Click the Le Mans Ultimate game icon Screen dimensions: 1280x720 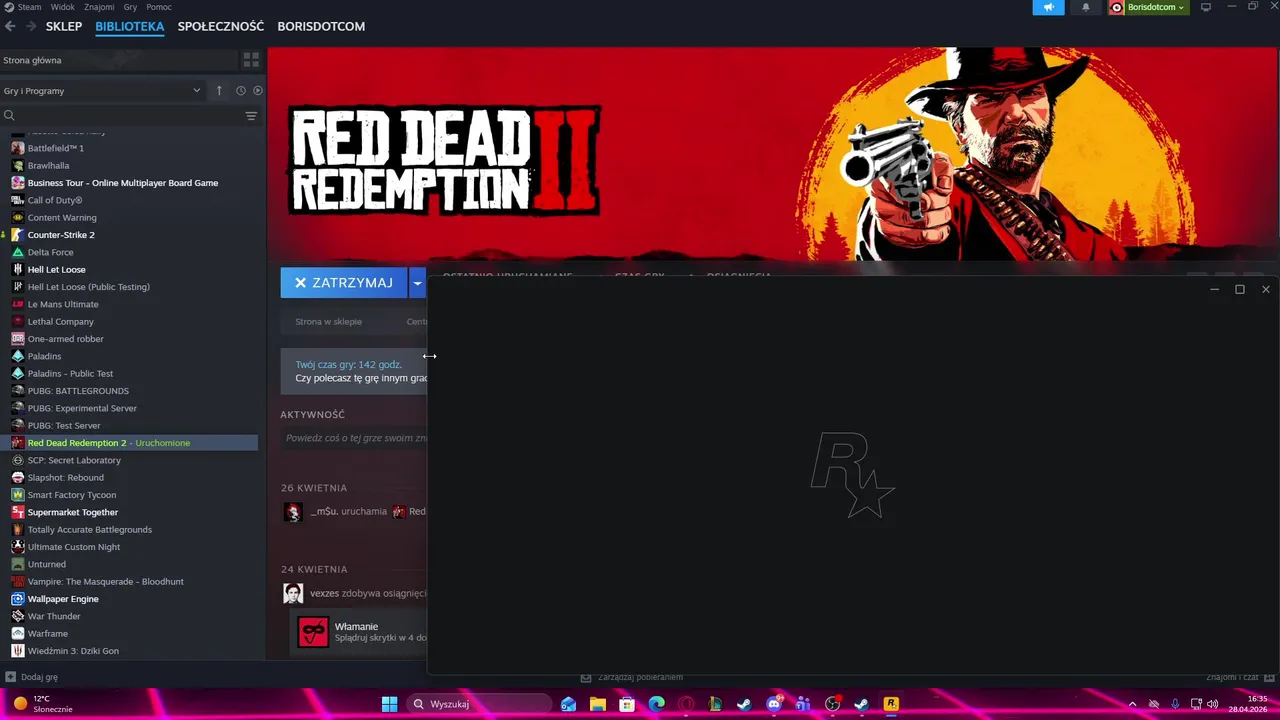point(18,304)
